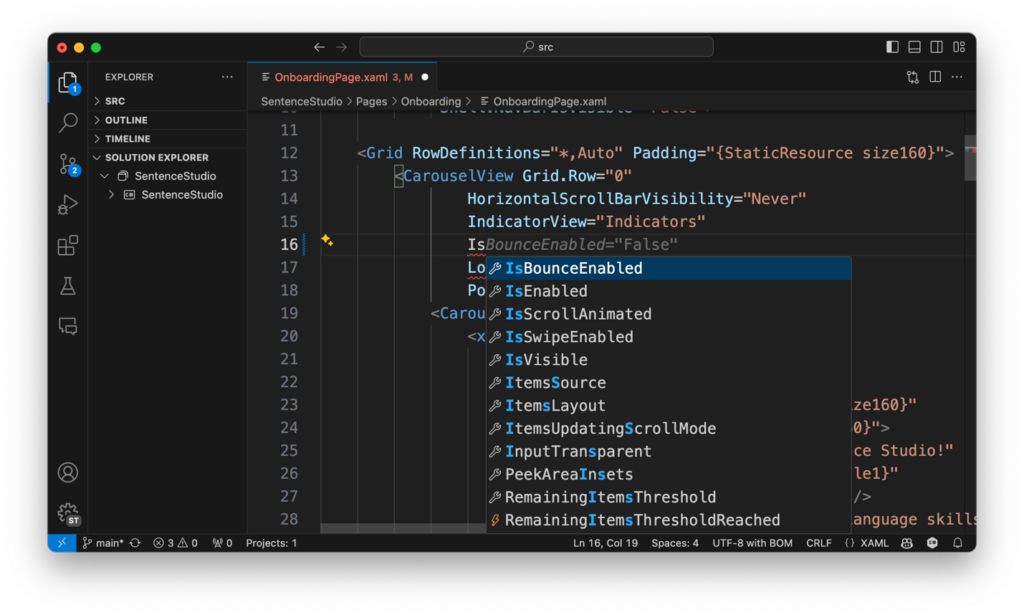Image resolution: width=1024 pixels, height=615 pixels.
Task: Open the Chat/Comments view in activity bar
Action: point(66,326)
